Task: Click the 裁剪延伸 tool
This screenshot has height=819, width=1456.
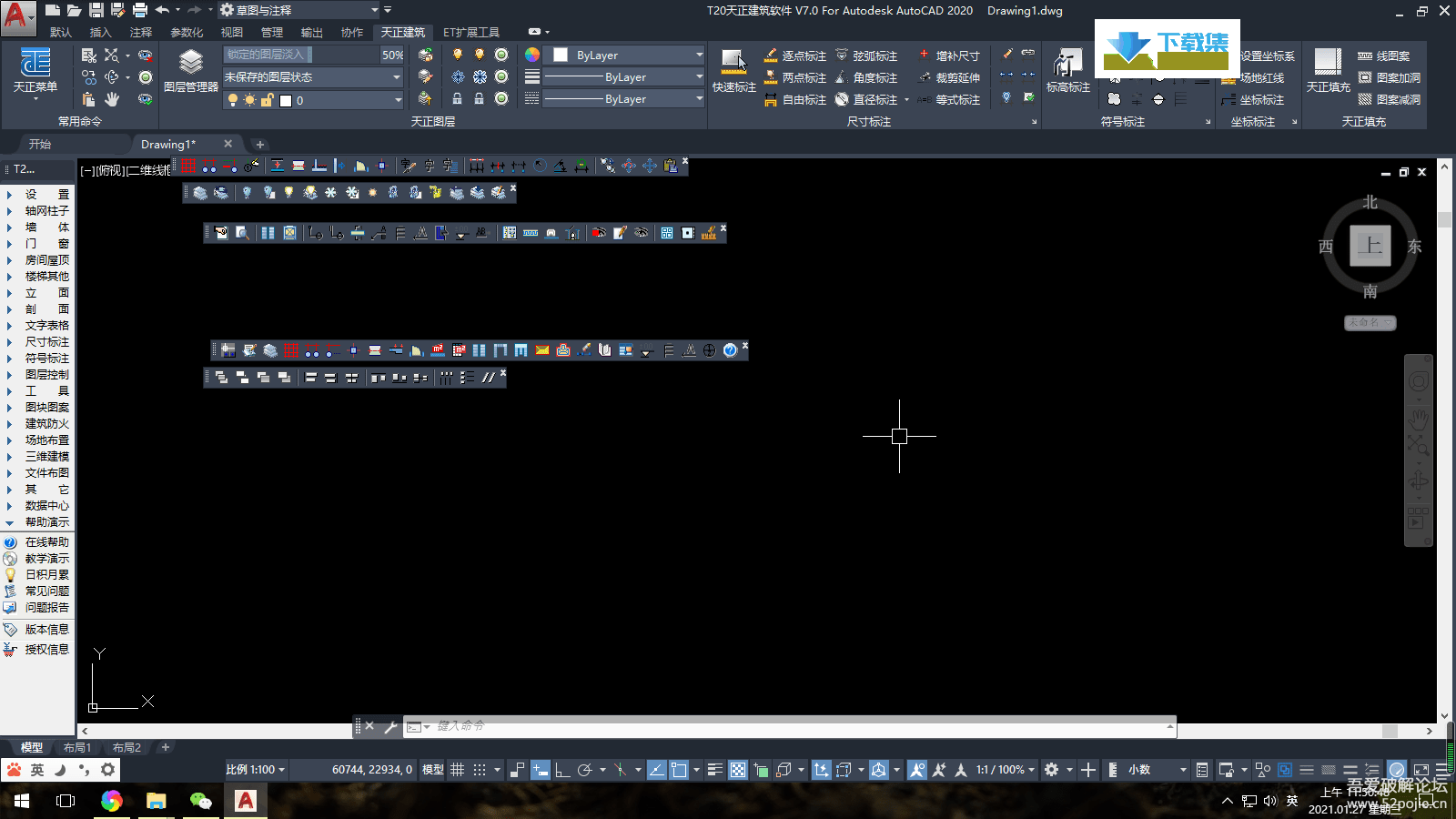Action: pos(948,77)
